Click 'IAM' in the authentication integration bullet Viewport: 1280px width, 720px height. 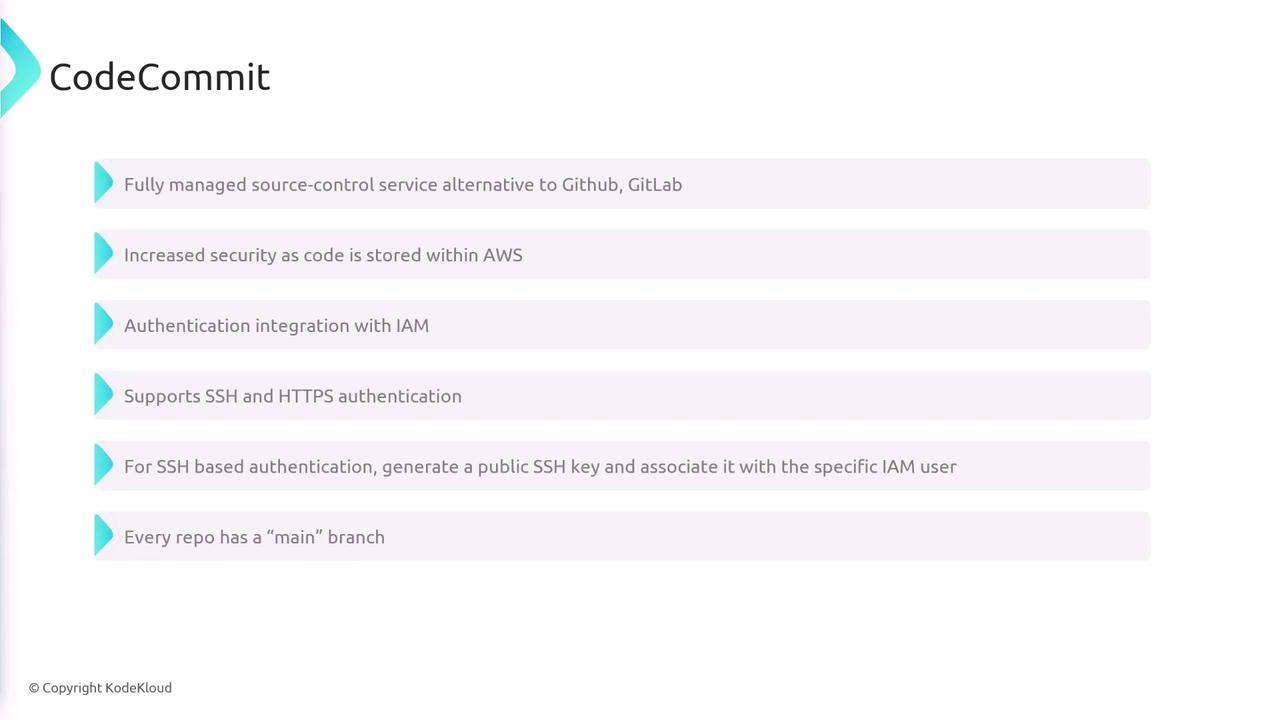coord(411,326)
